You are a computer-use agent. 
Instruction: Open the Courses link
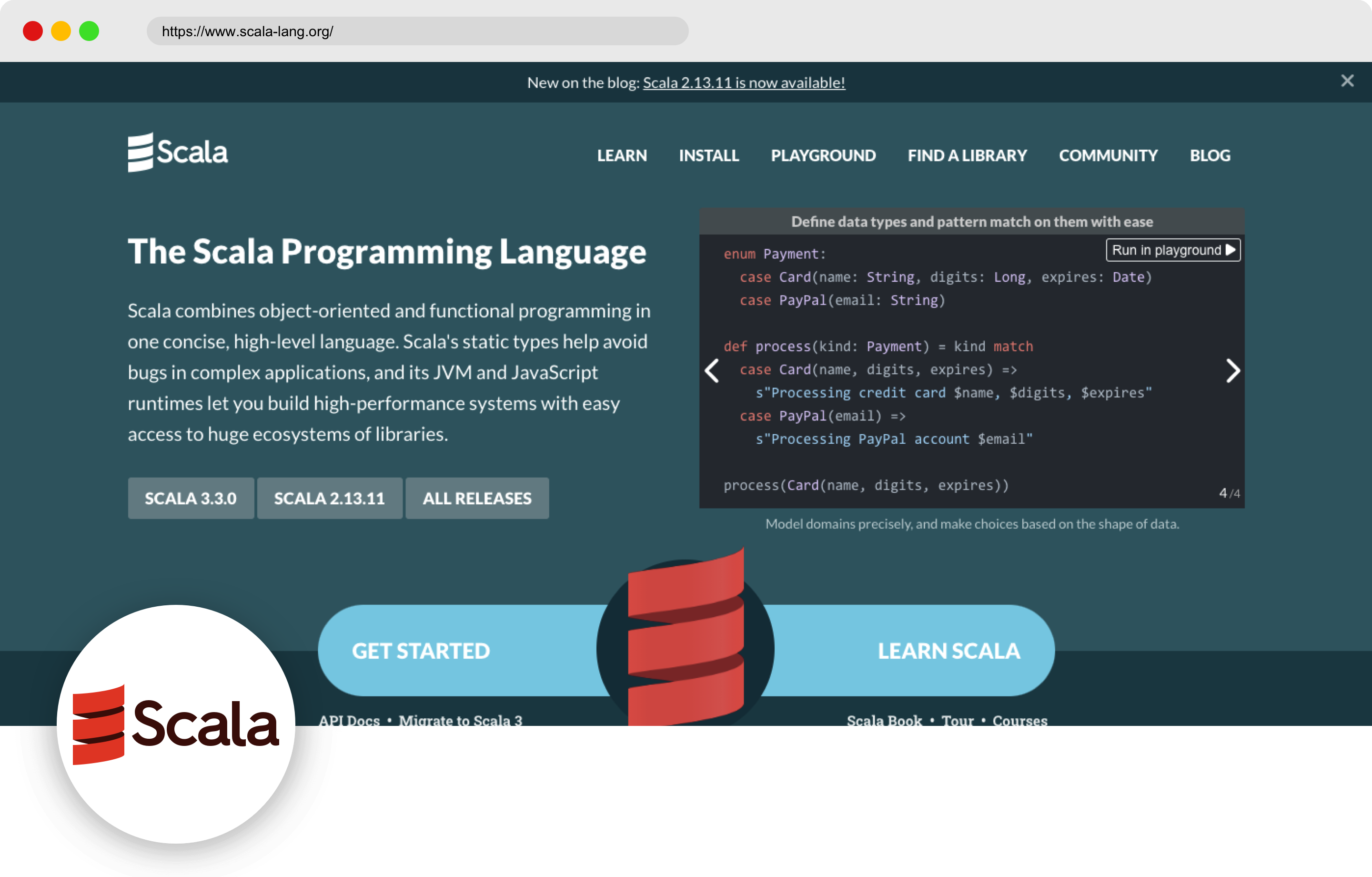1020,720
